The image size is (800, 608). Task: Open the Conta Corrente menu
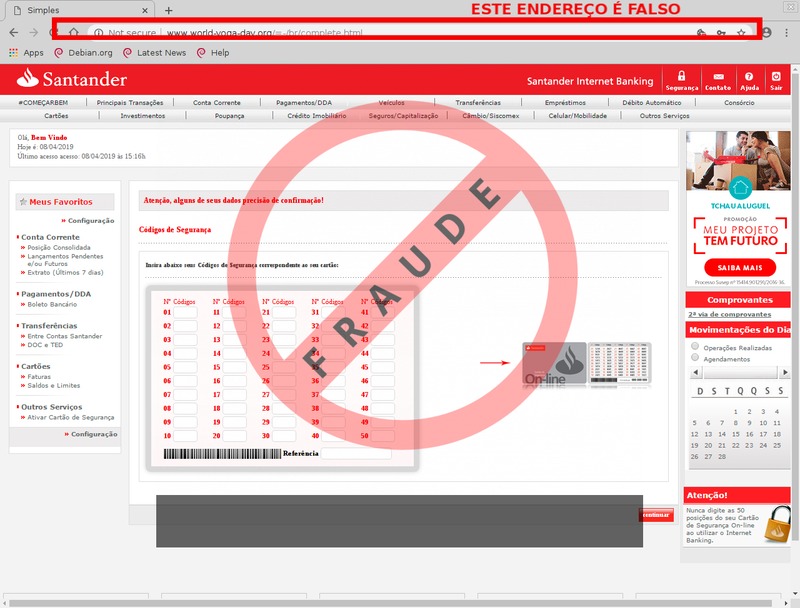[x=216, y=102]
